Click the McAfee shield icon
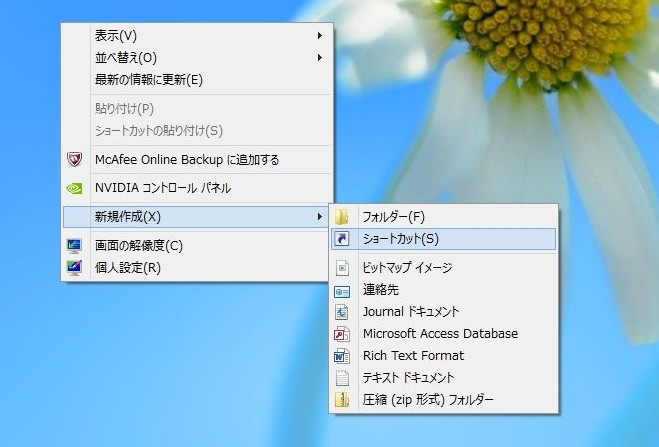 [x=74, y=159]
